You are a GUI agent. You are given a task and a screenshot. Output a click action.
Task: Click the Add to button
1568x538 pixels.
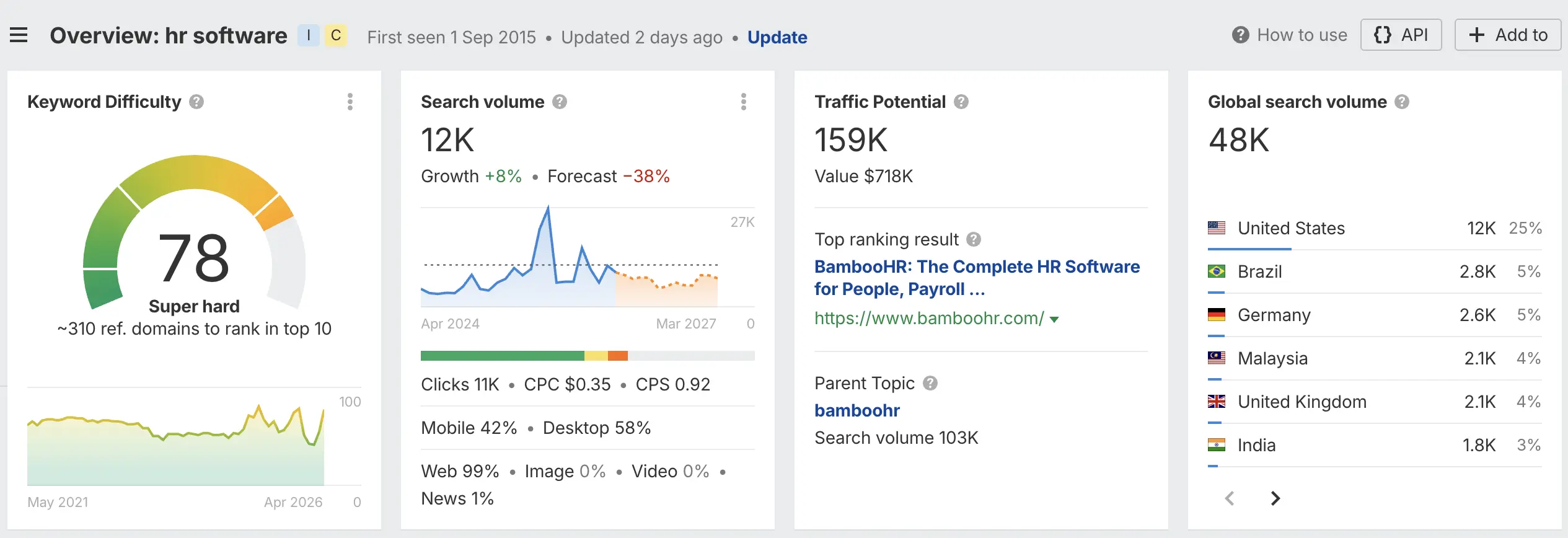1508,35
